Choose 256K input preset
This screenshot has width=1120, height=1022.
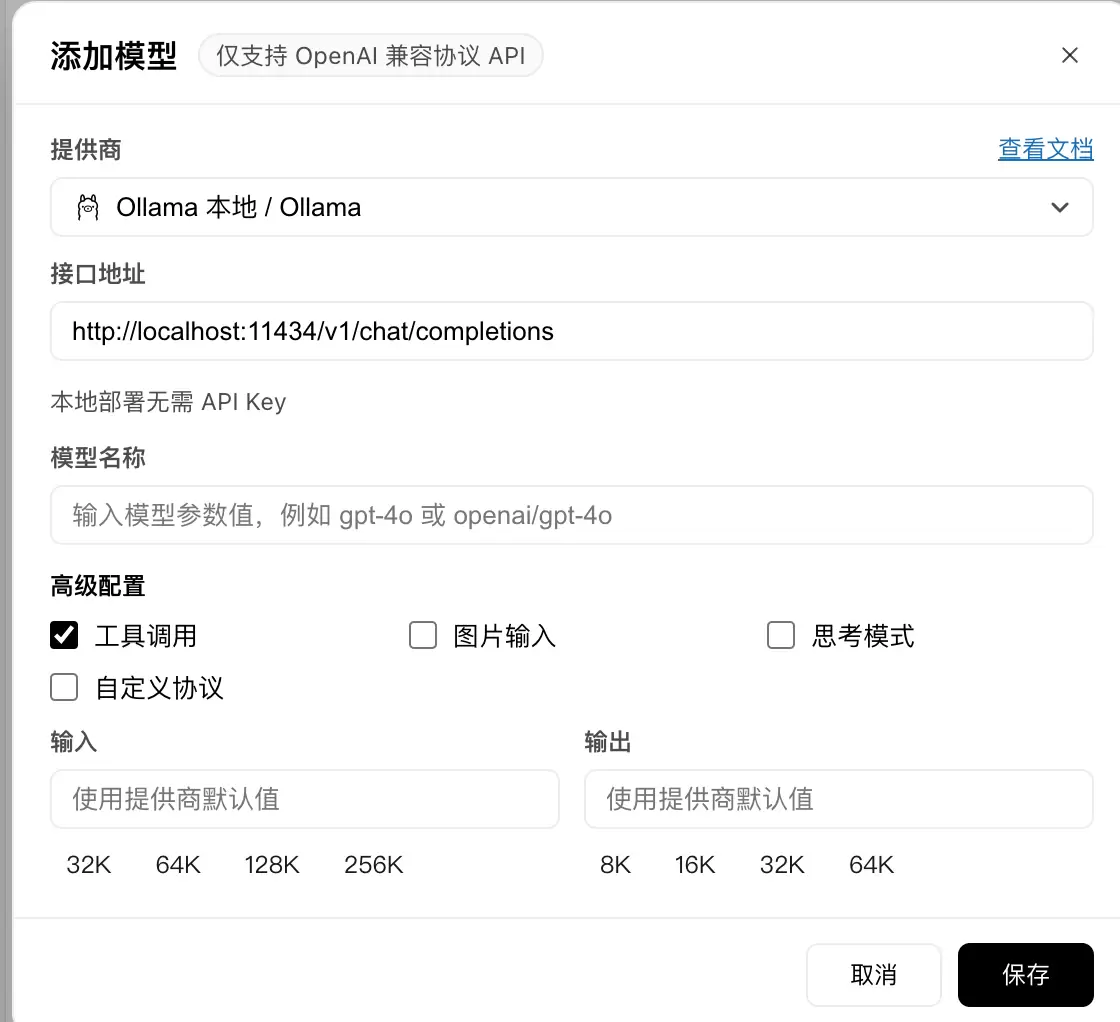point(374,865)
